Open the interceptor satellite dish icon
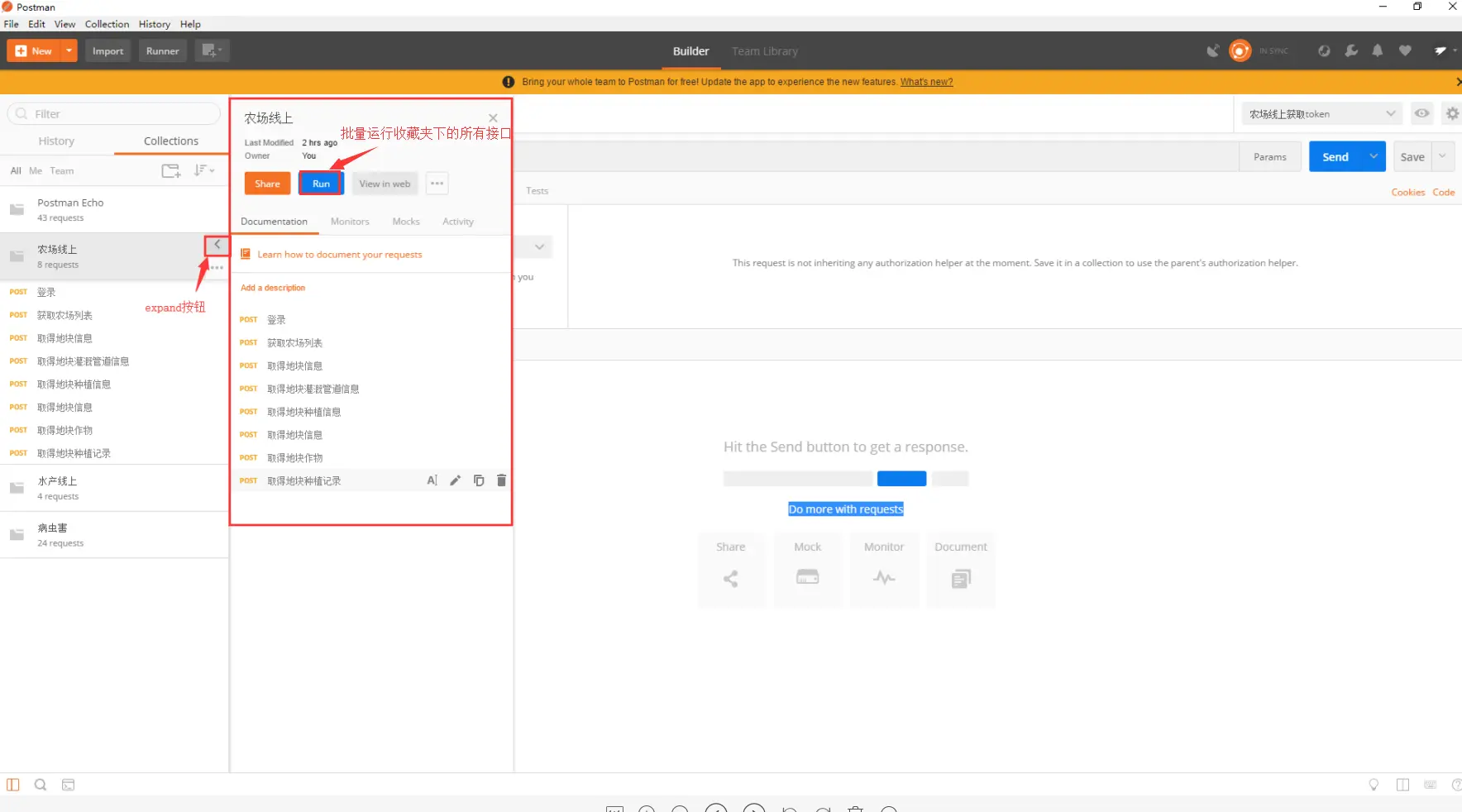 click(x=1213, y=51)
